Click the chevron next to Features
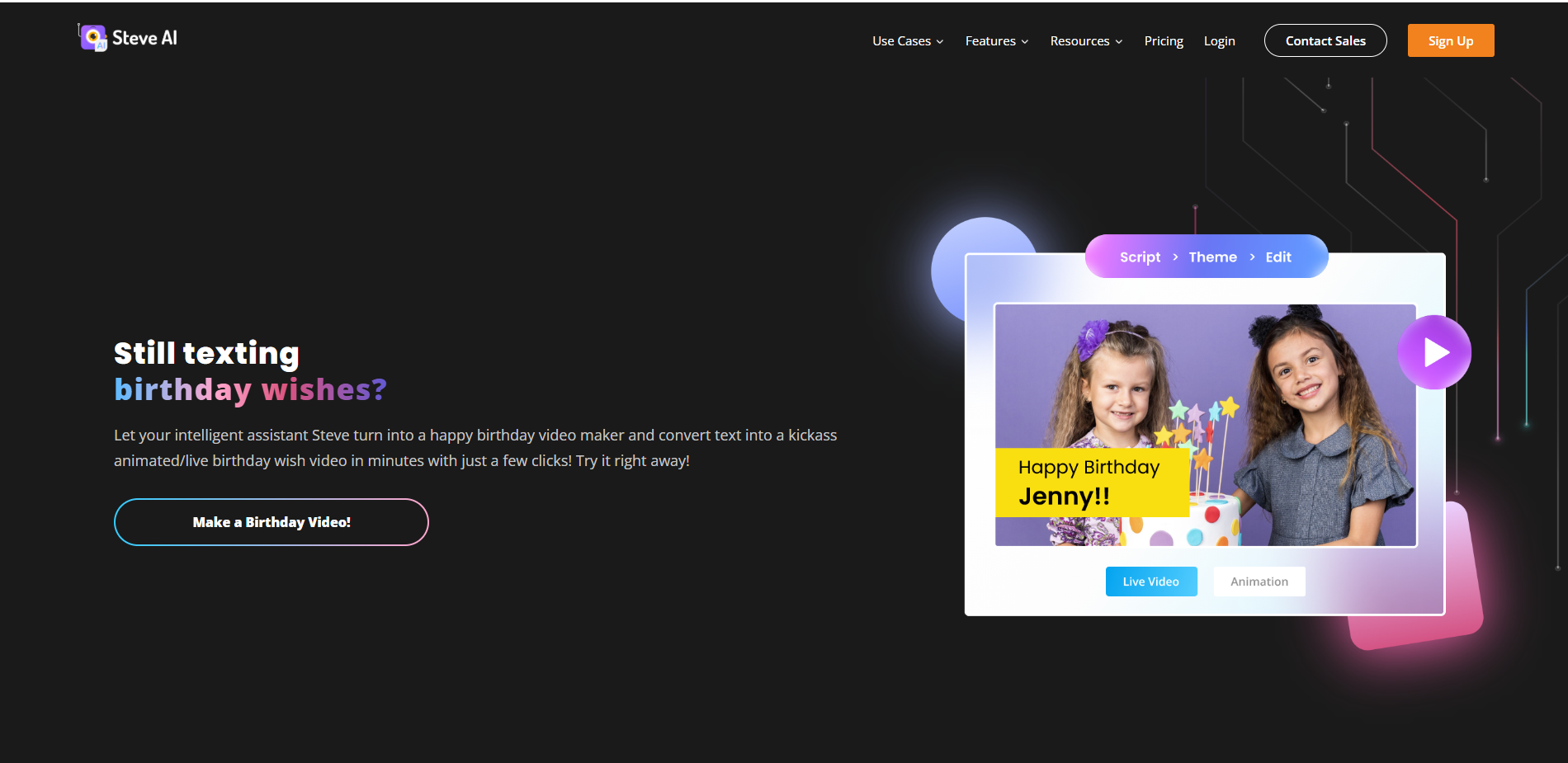Image resolution: width=1568 pixels, height=763 pixels. click(1025, 41)
